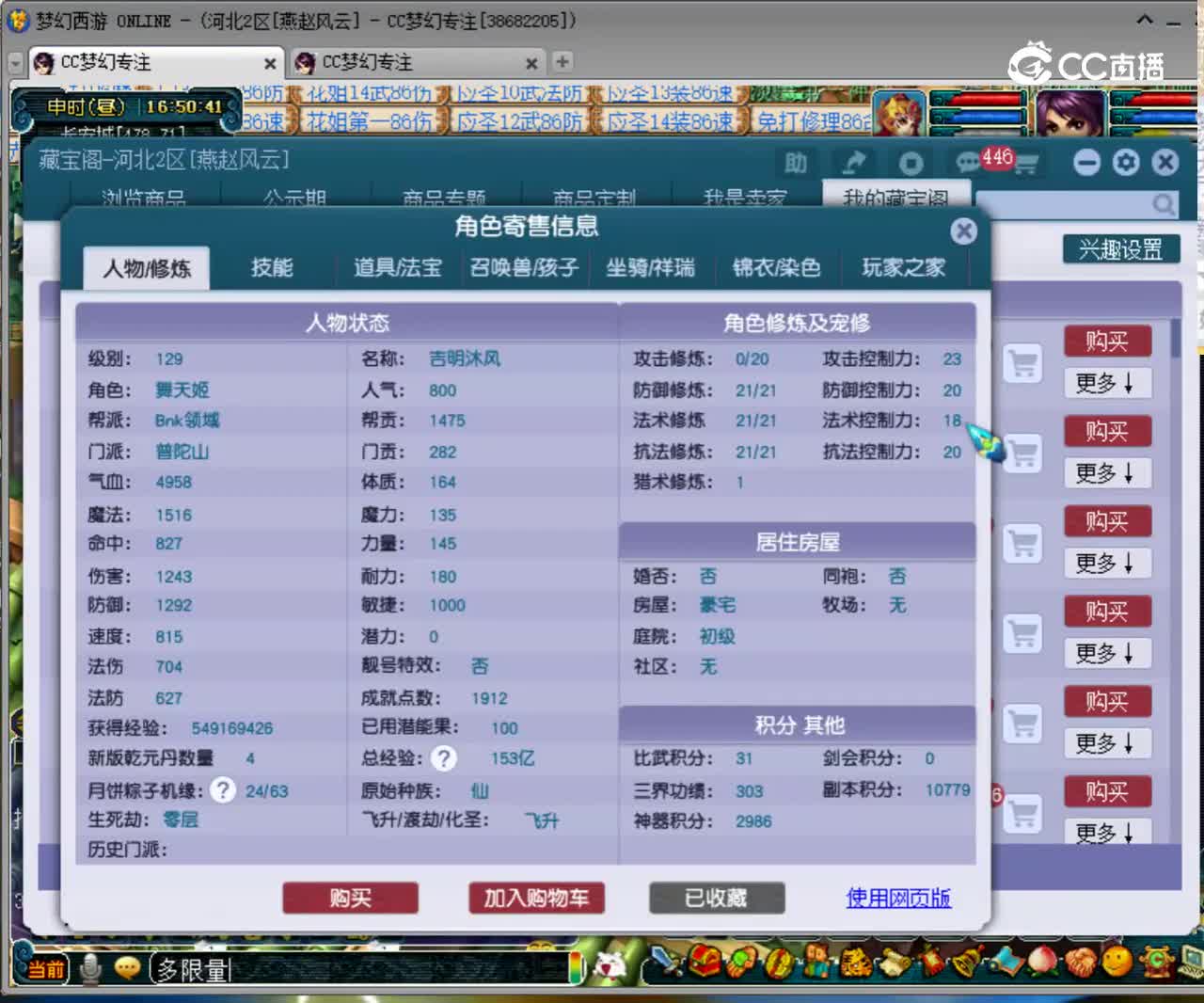Open the paper scroll quest icon
This screenshot has height=1003, width=1204.
coord(894,963)
